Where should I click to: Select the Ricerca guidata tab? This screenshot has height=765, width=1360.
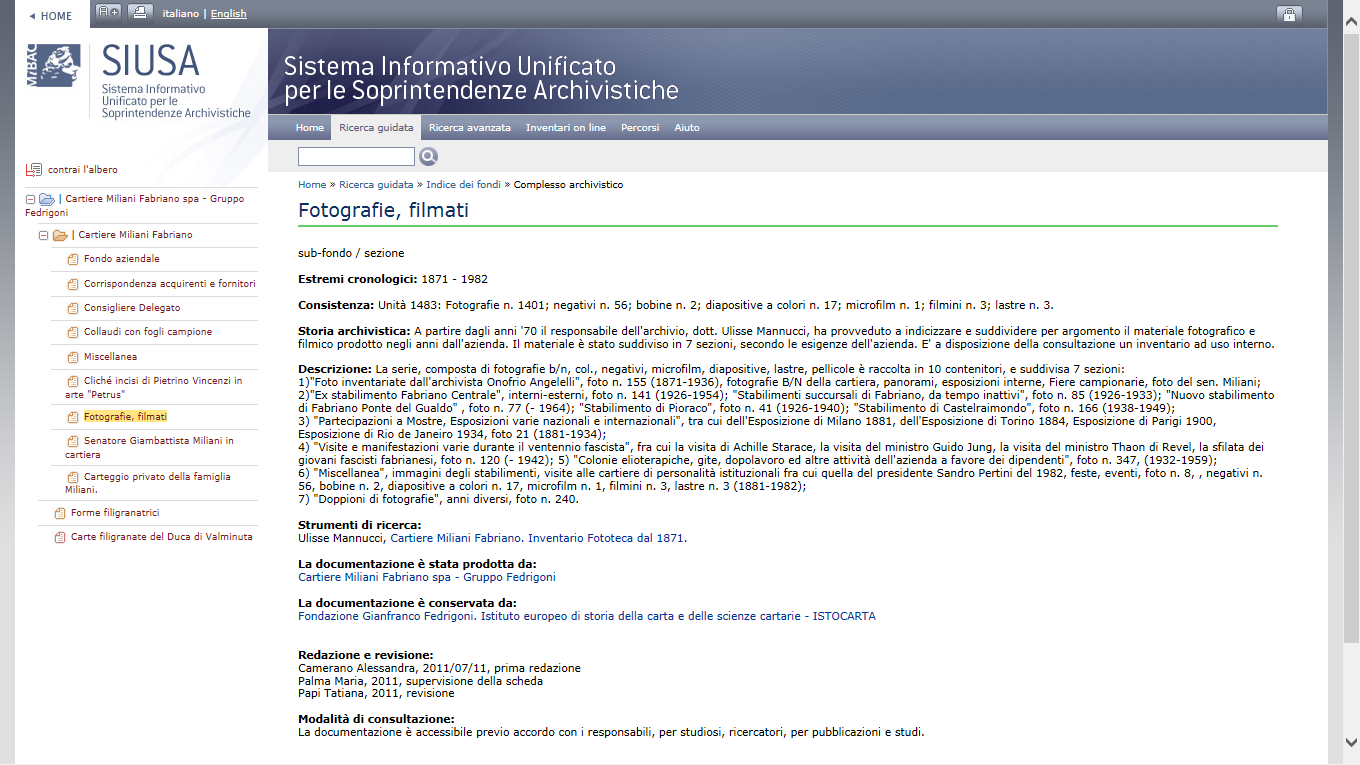376,128
